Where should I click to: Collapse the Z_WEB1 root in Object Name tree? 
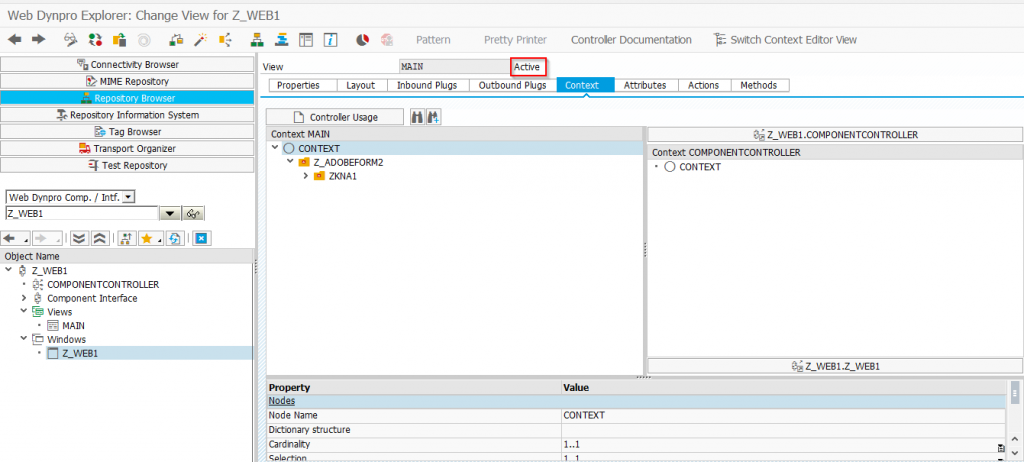[x=8, y=270]
